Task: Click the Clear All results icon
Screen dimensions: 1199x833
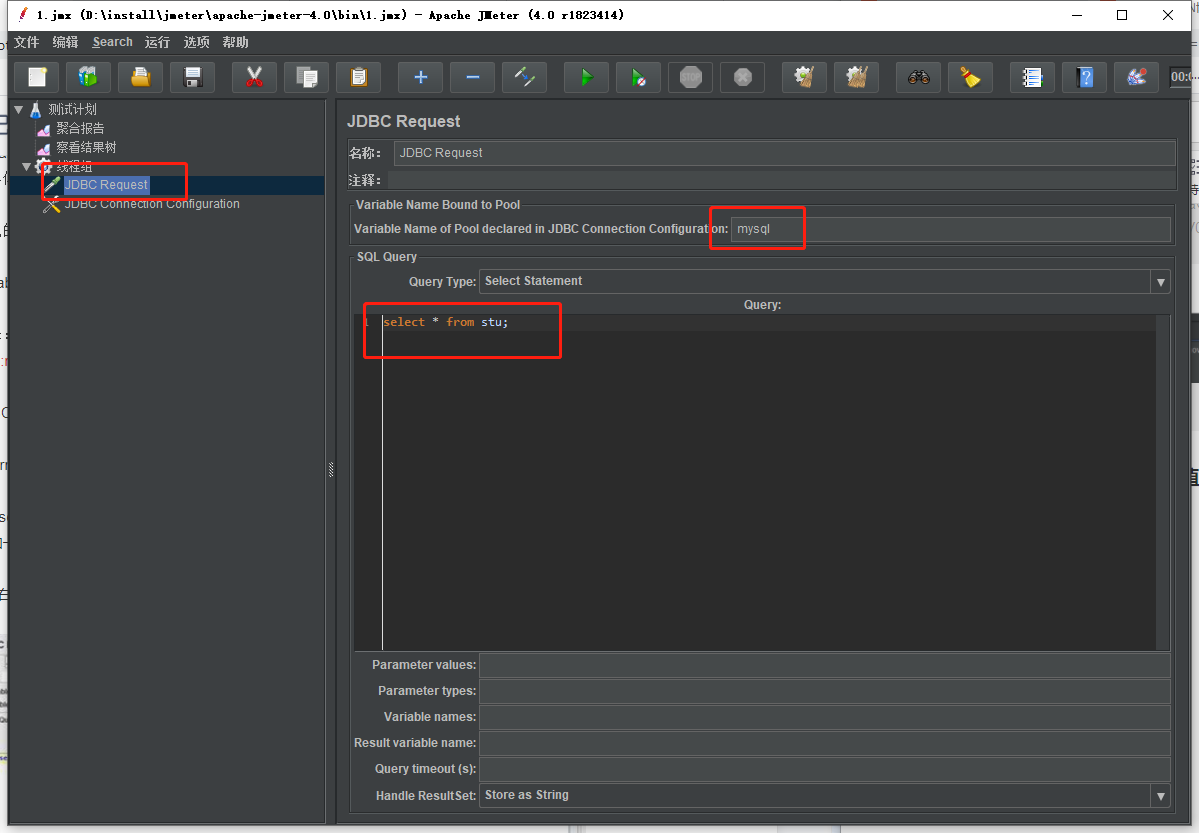Action: point(856,77)
